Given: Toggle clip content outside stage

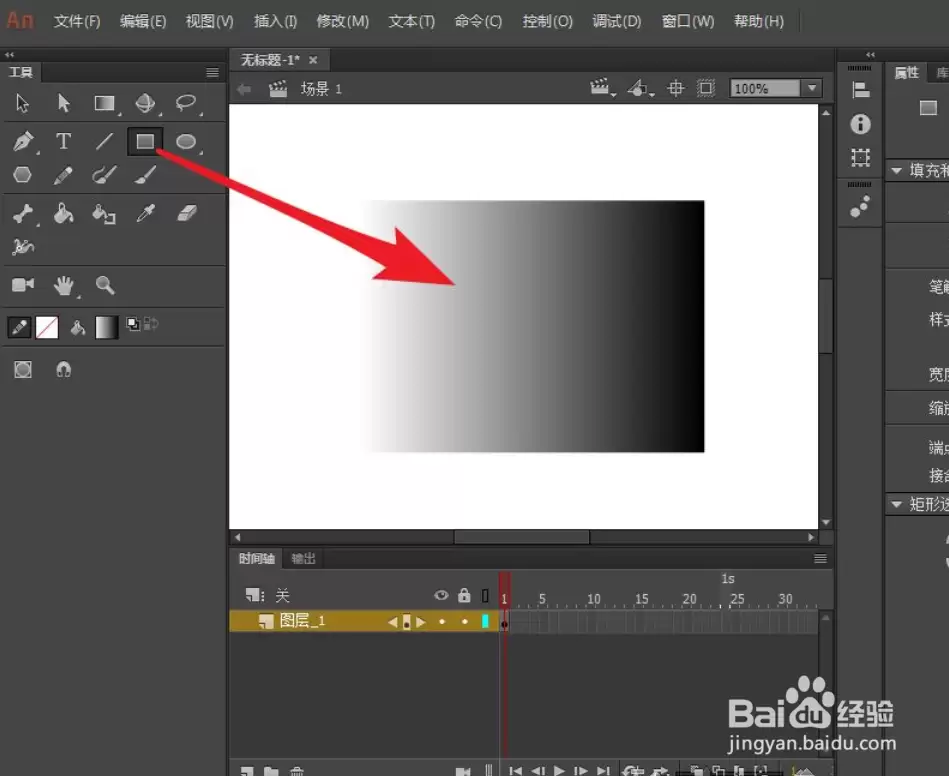Looking at the screenshot, I should tap(705, 88).
